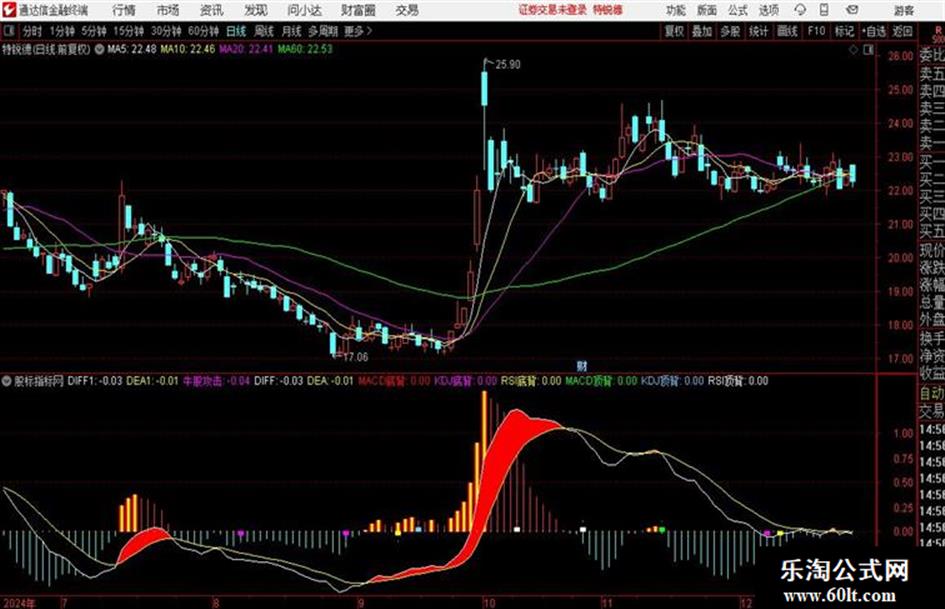
Task: Click the 特锐德(日线 前复权) chart title
Action: click(46, 49)
